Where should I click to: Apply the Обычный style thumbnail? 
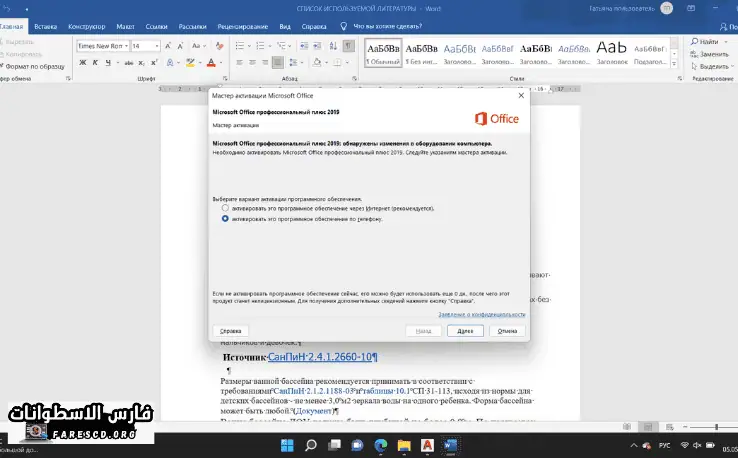[x=383, y=52]
